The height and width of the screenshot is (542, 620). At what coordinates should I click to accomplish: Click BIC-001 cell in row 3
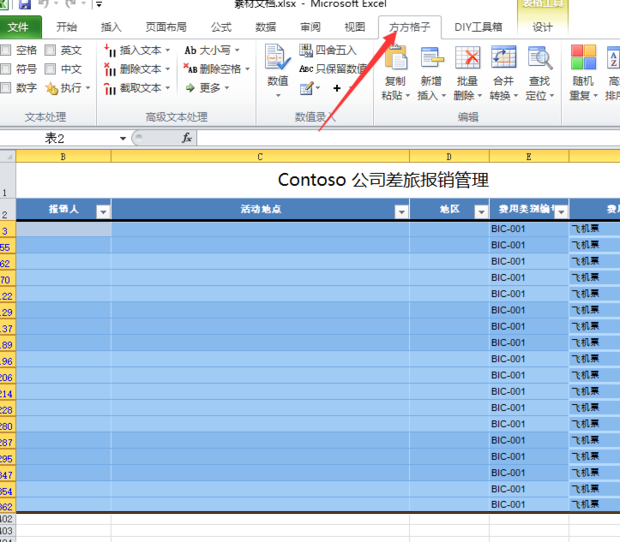pyautogui.click(x=529, y=229)
